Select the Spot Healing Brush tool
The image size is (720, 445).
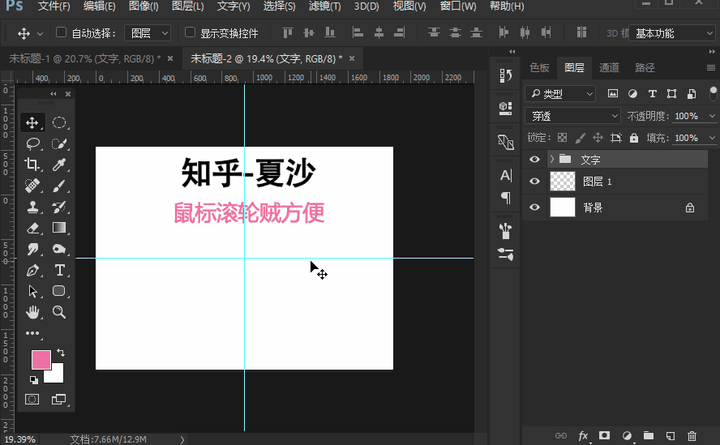click(x=32, y=186)
